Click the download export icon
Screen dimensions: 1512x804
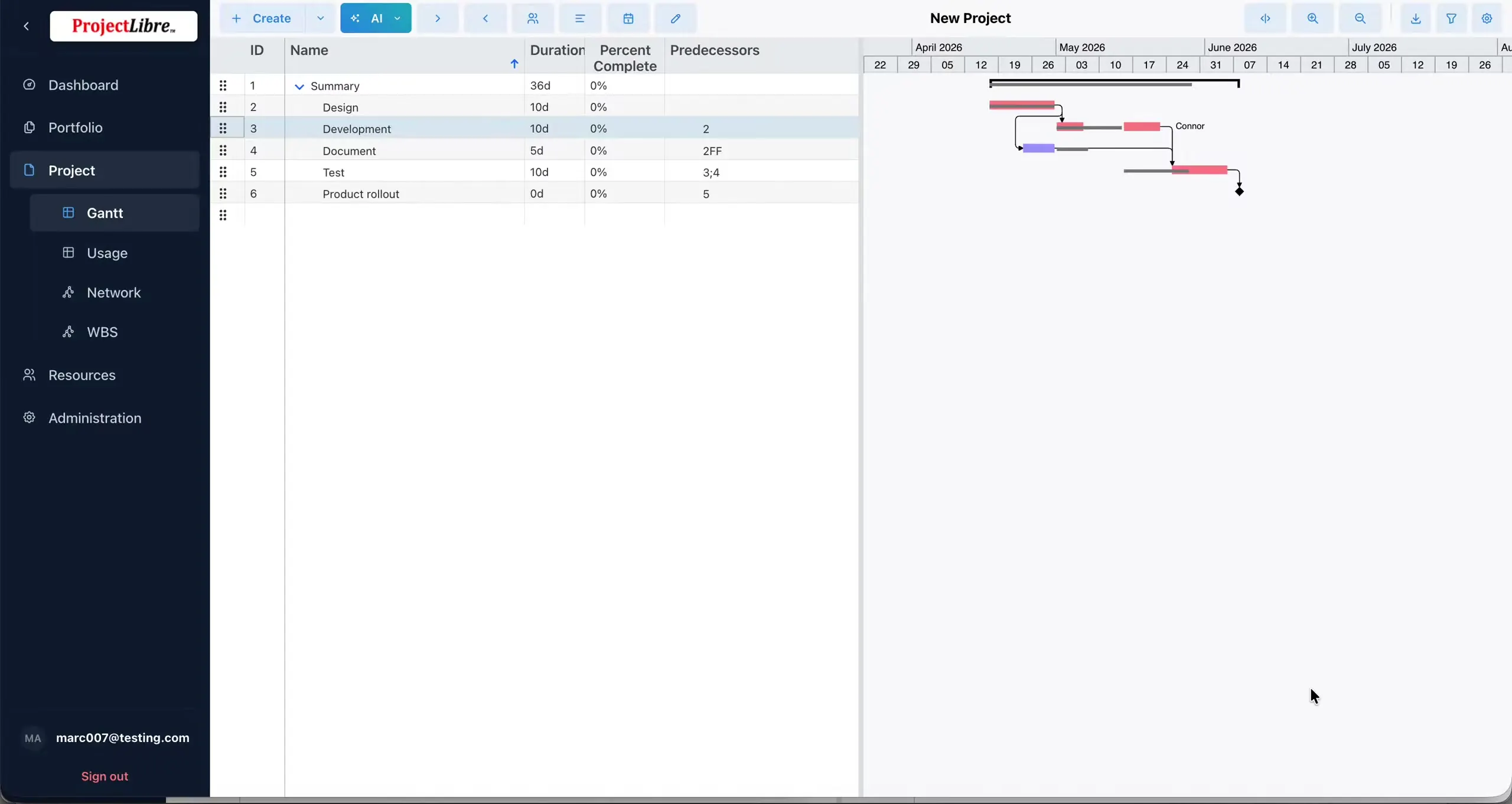coord(1416,18)
